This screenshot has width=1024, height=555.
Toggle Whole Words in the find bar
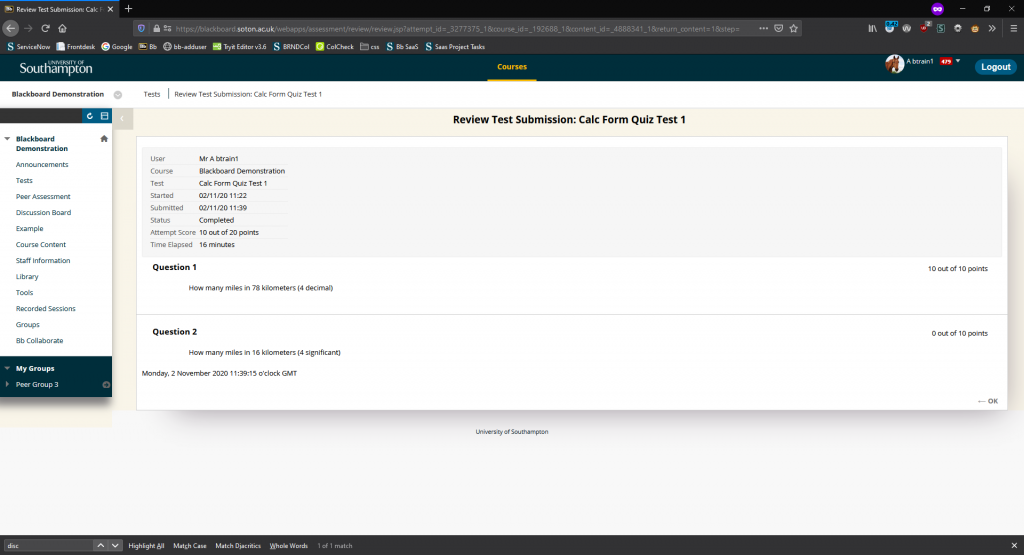click(x=289, y=546)
